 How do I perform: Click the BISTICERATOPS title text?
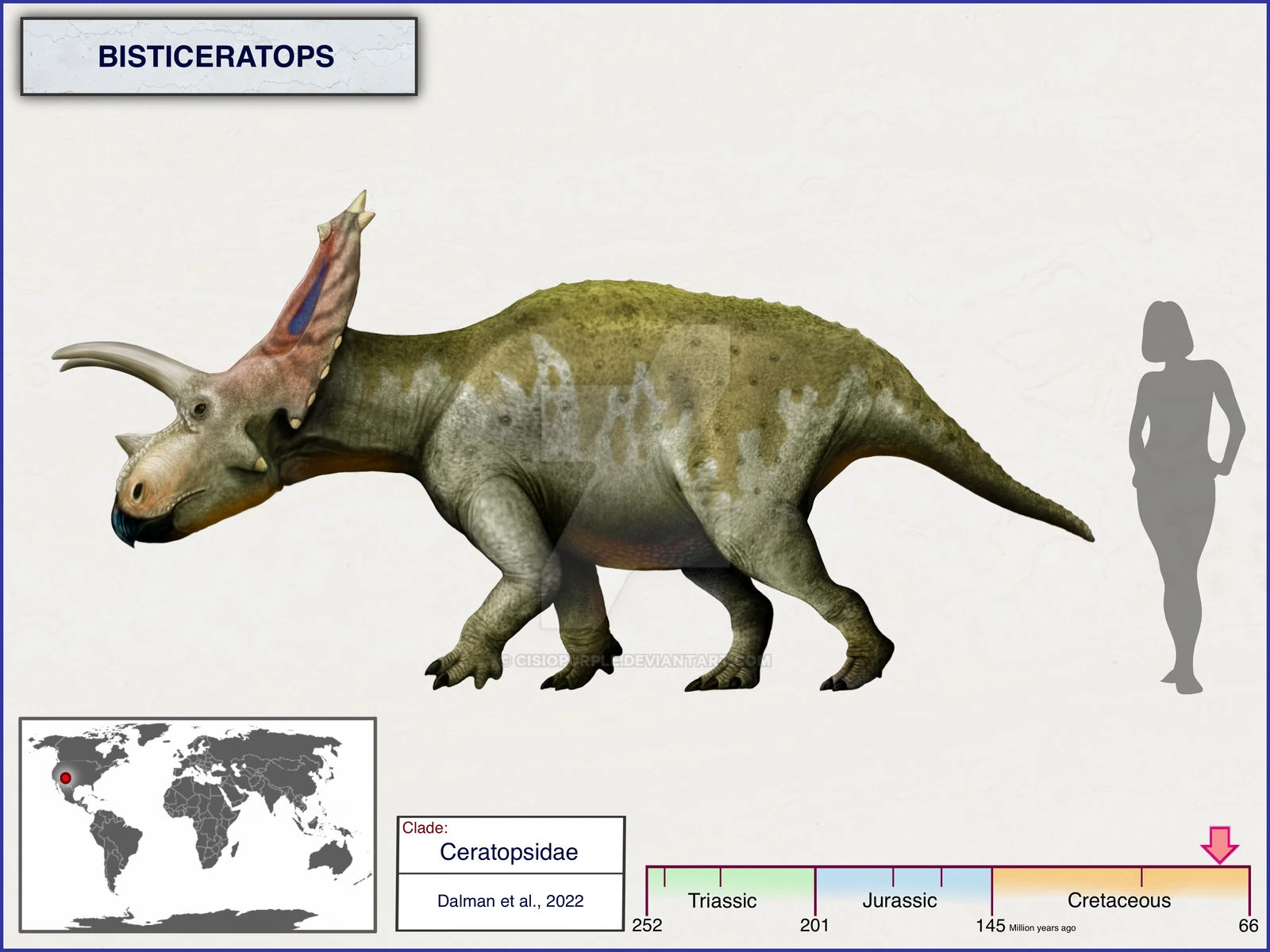(216, 56)
